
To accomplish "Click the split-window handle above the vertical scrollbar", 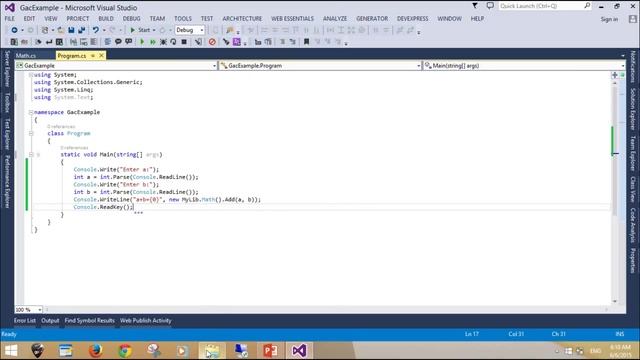I will (x=615, y=75).
